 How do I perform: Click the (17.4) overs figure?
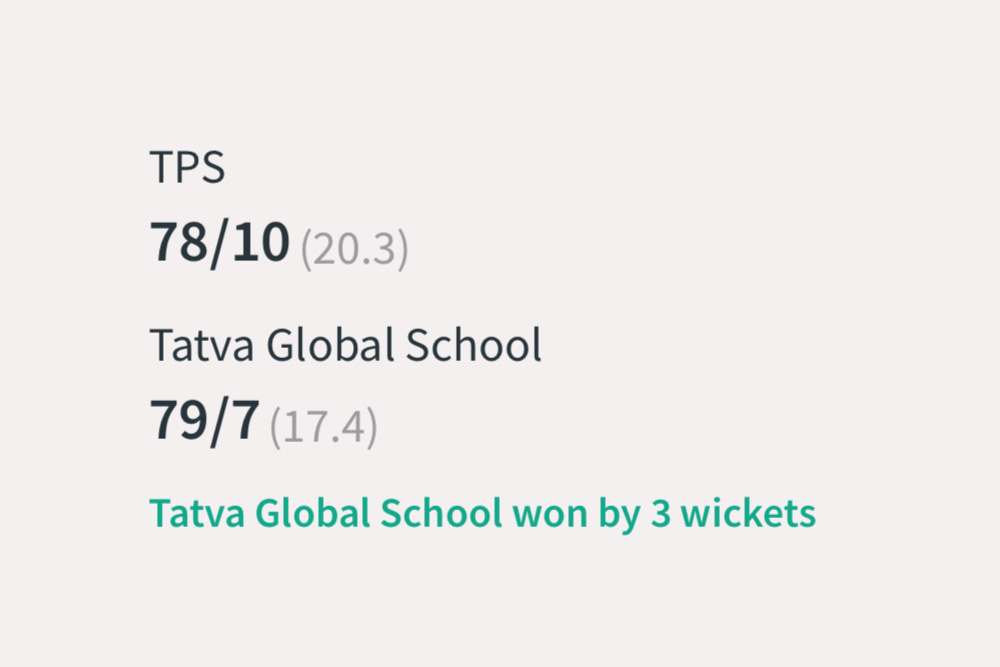point(323,427)
